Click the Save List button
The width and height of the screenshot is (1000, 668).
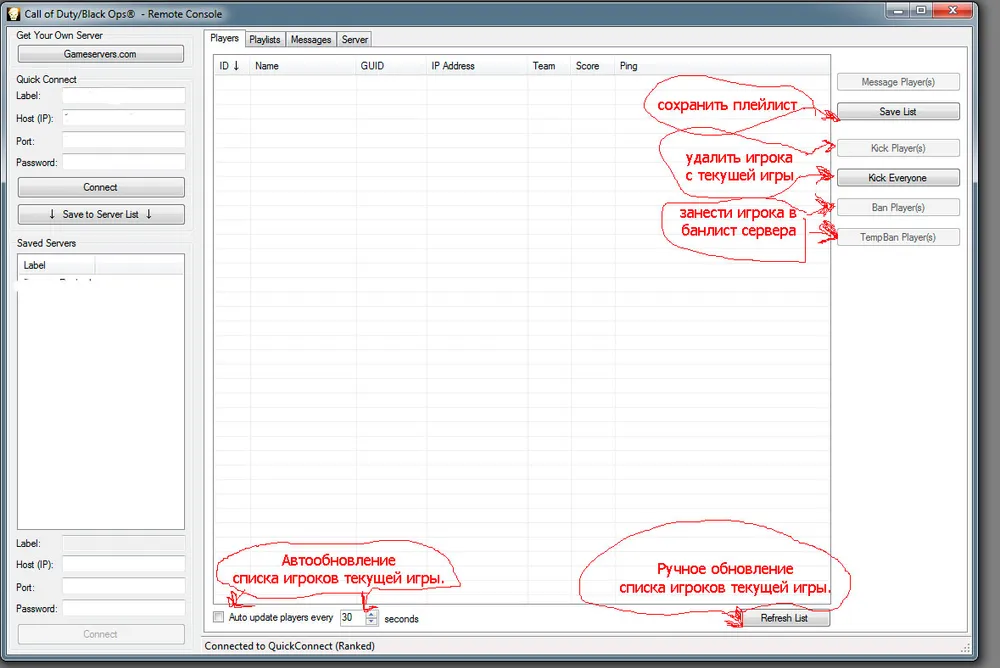coord(898,112)
